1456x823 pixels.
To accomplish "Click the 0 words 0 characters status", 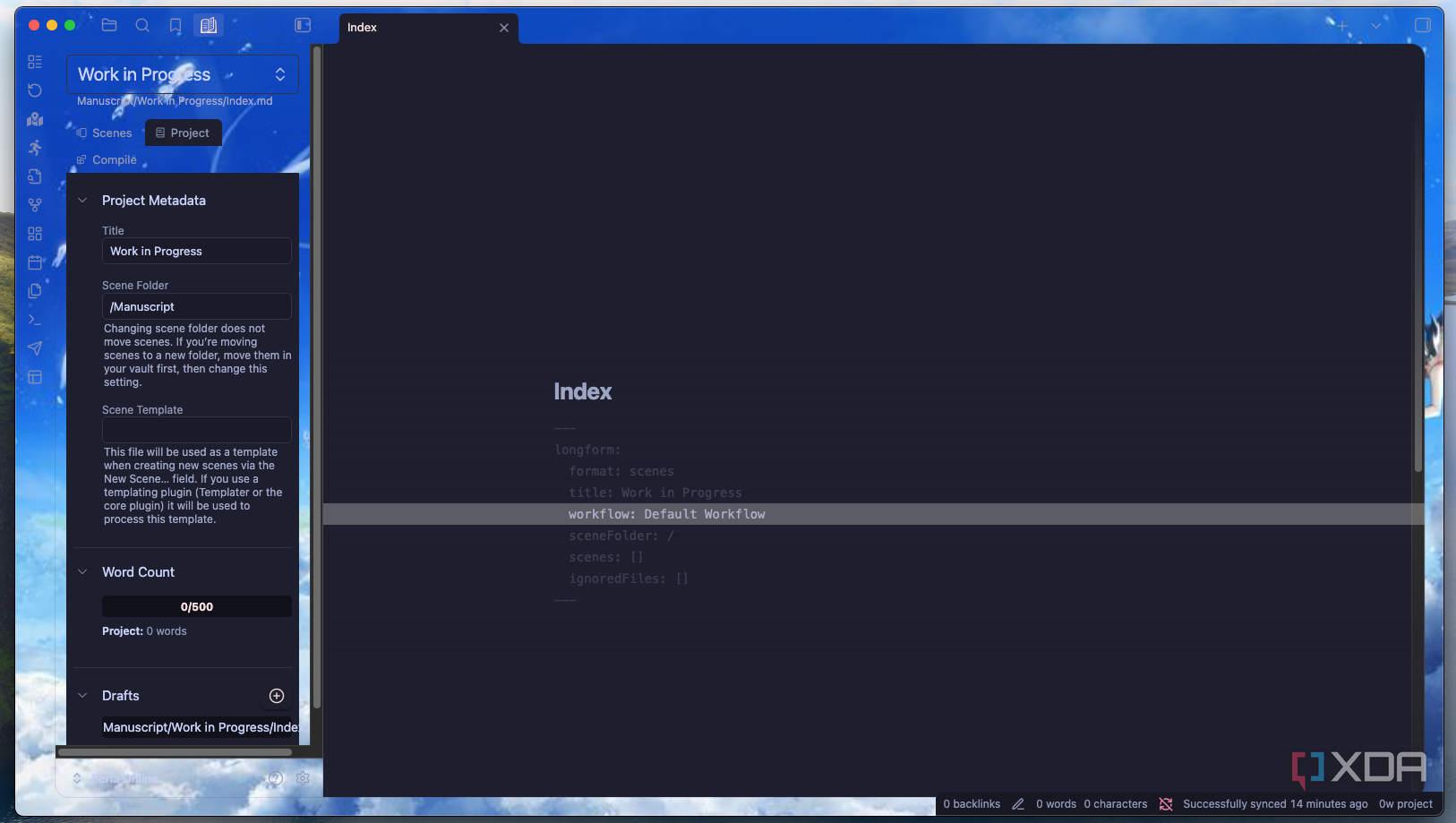I will (1092, 804).
